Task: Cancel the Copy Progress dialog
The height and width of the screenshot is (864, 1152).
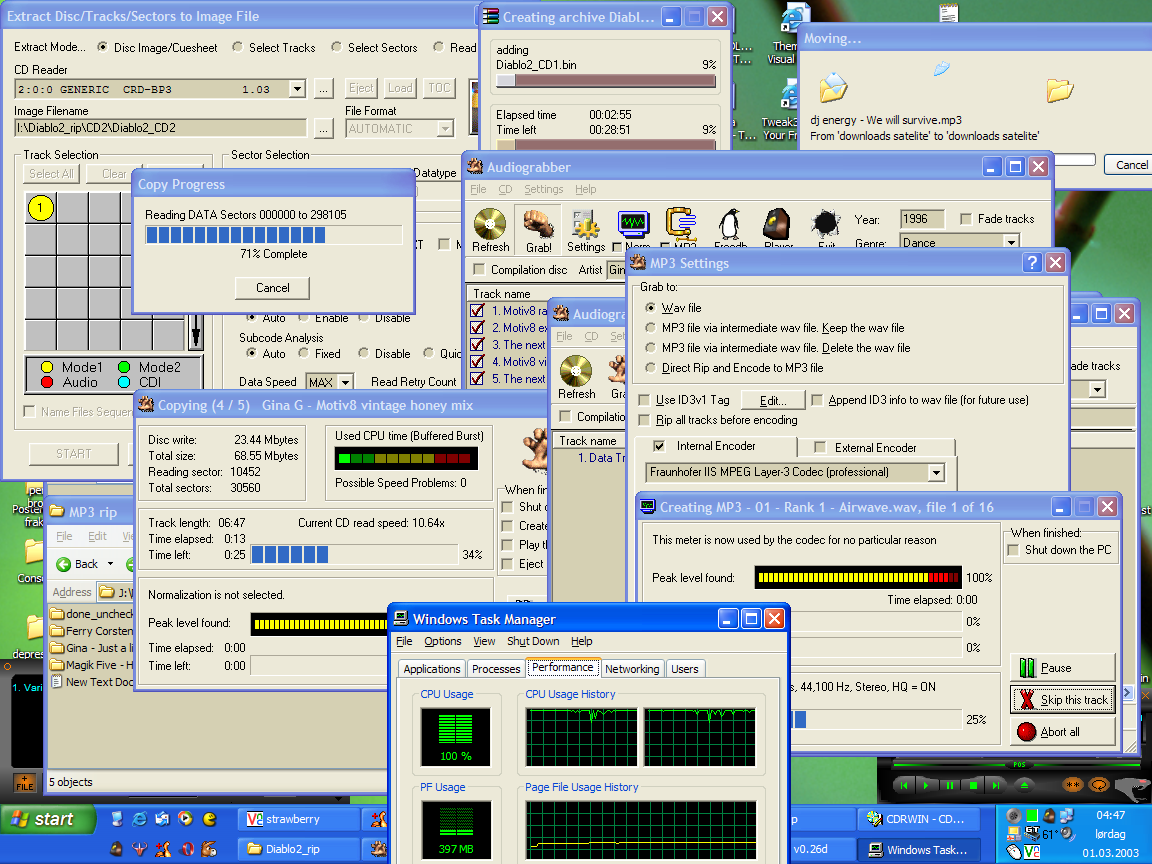Action: coord(273,288)
